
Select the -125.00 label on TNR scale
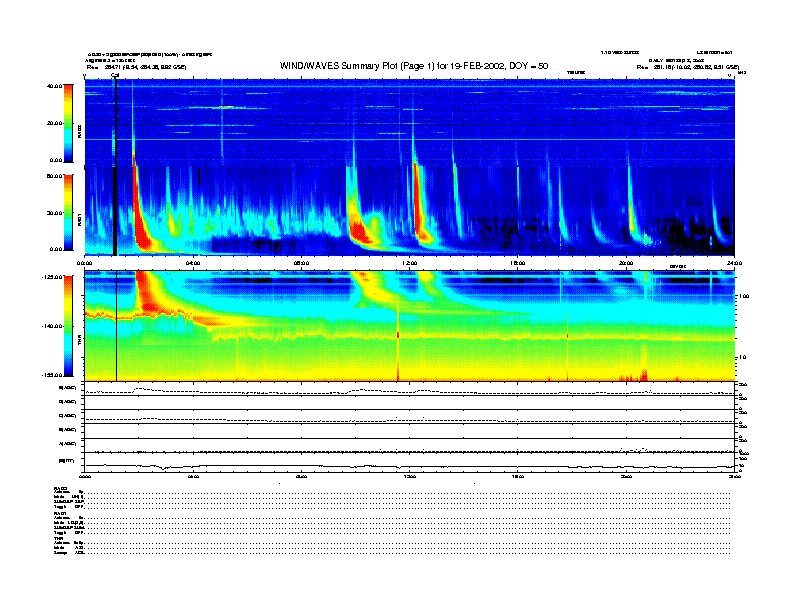pyautogui.click(x=52, y=277)
